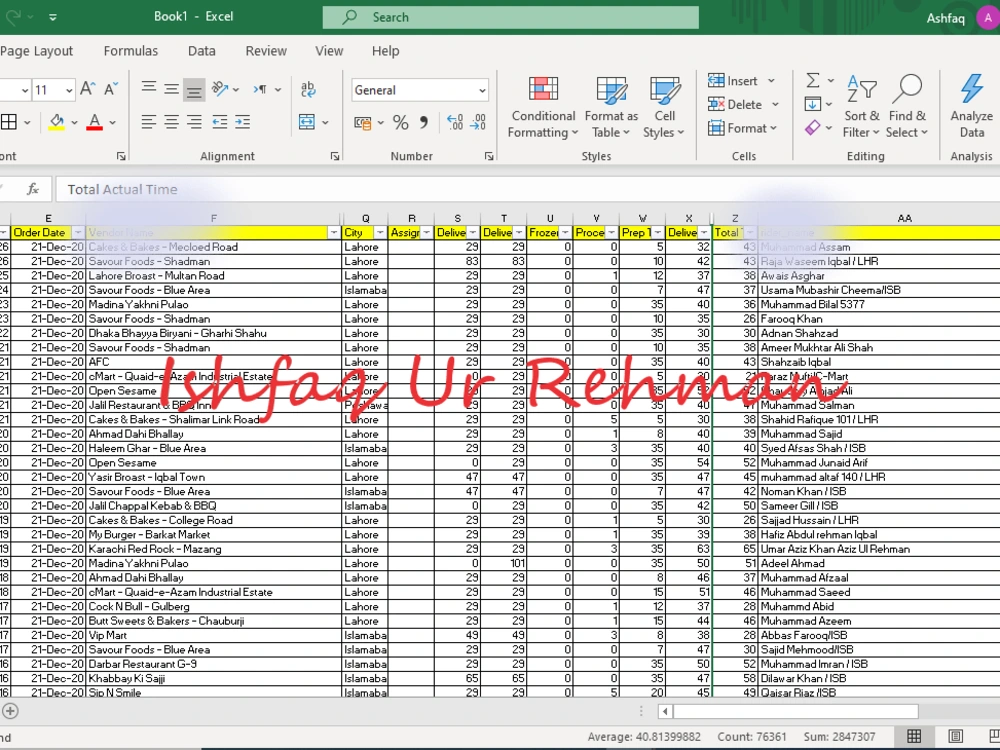The width and height of the screenshot is (1000, 750).
Task: Align text left in cells
Action: coord(149,122)
